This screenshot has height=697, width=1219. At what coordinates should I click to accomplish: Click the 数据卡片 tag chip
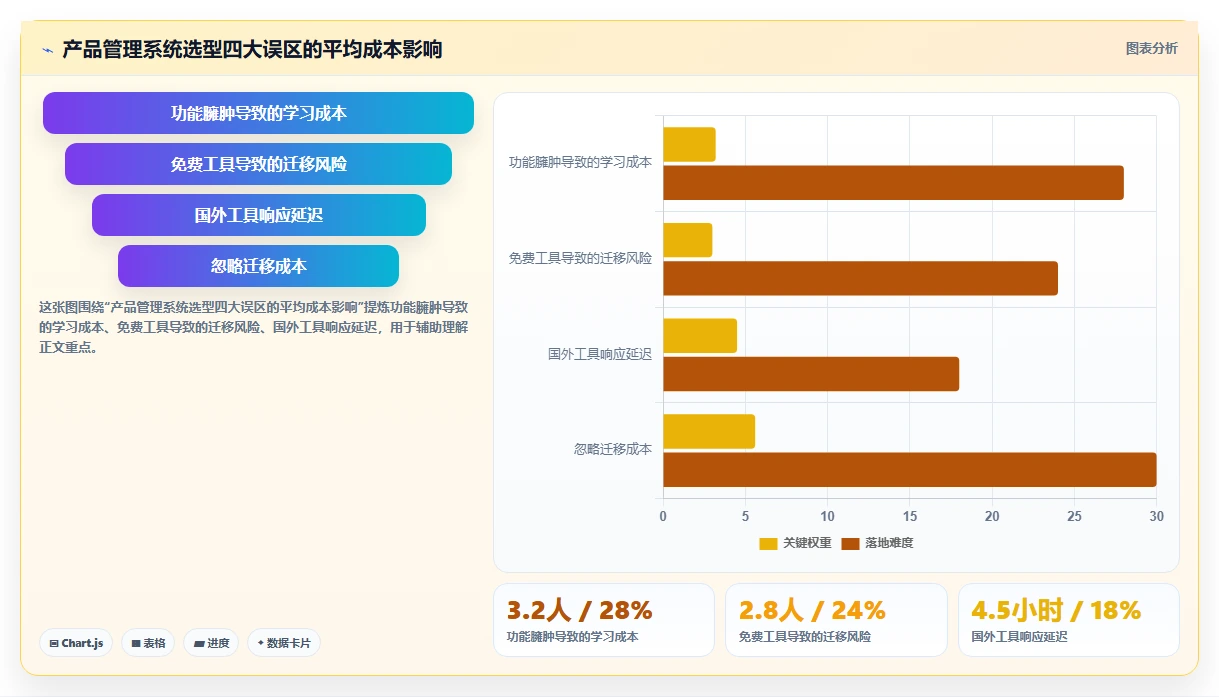pos(283,643)
